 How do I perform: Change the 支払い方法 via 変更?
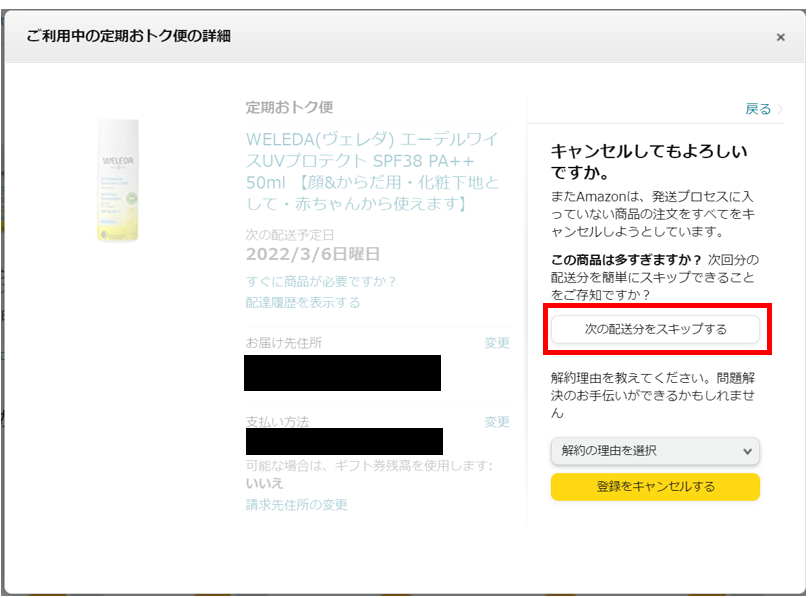tap(497, 421)
